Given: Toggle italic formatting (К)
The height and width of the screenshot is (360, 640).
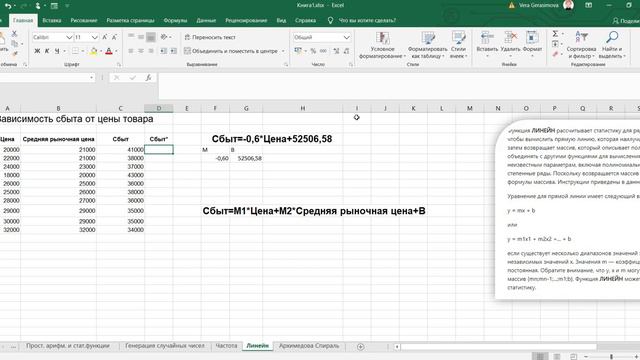Looking at the screenshot, I should pos(47,51).
